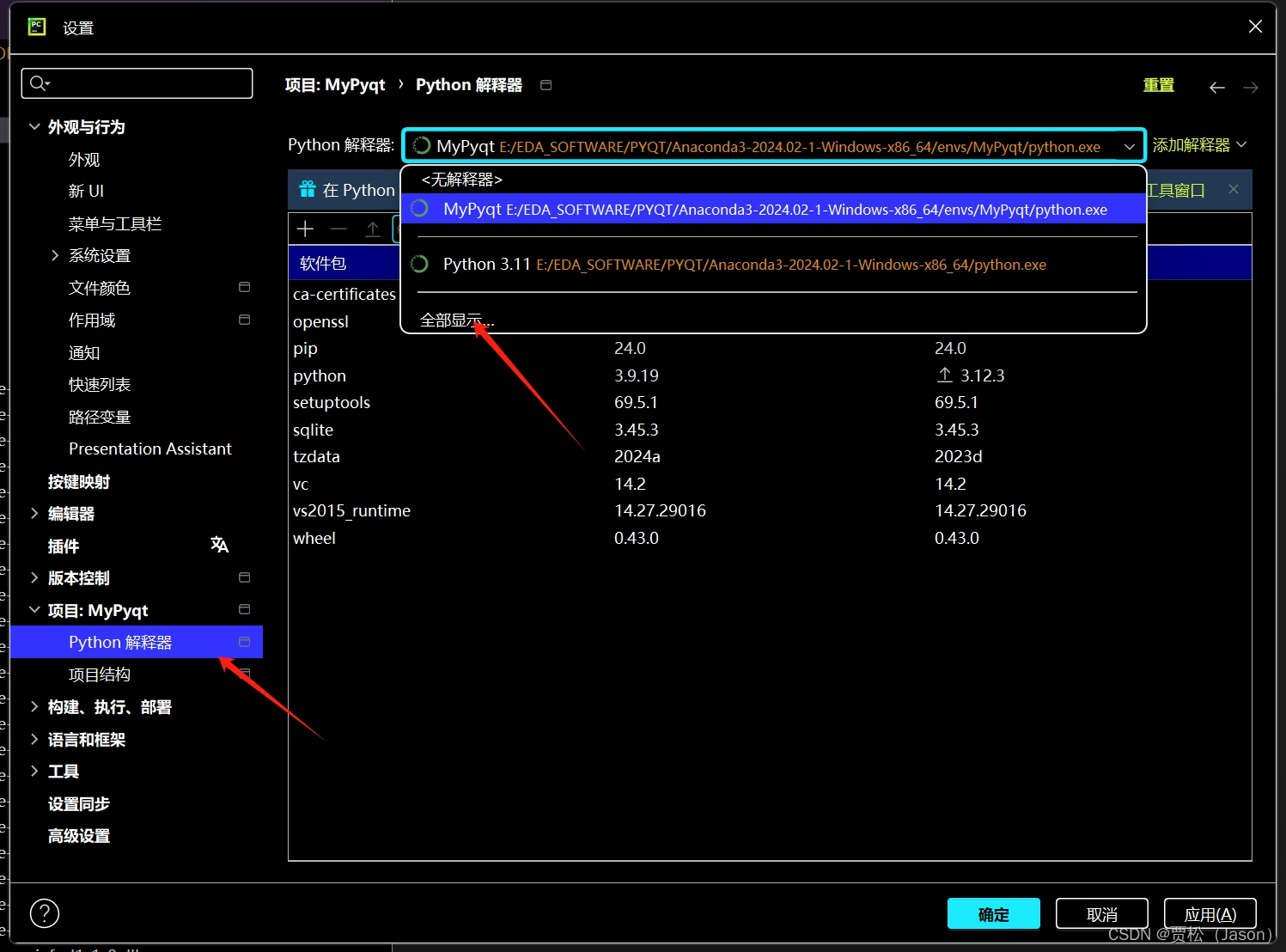Screen dimensions: 1286x952
Task: Open the 通知 settings page
Action: [84, 352]
